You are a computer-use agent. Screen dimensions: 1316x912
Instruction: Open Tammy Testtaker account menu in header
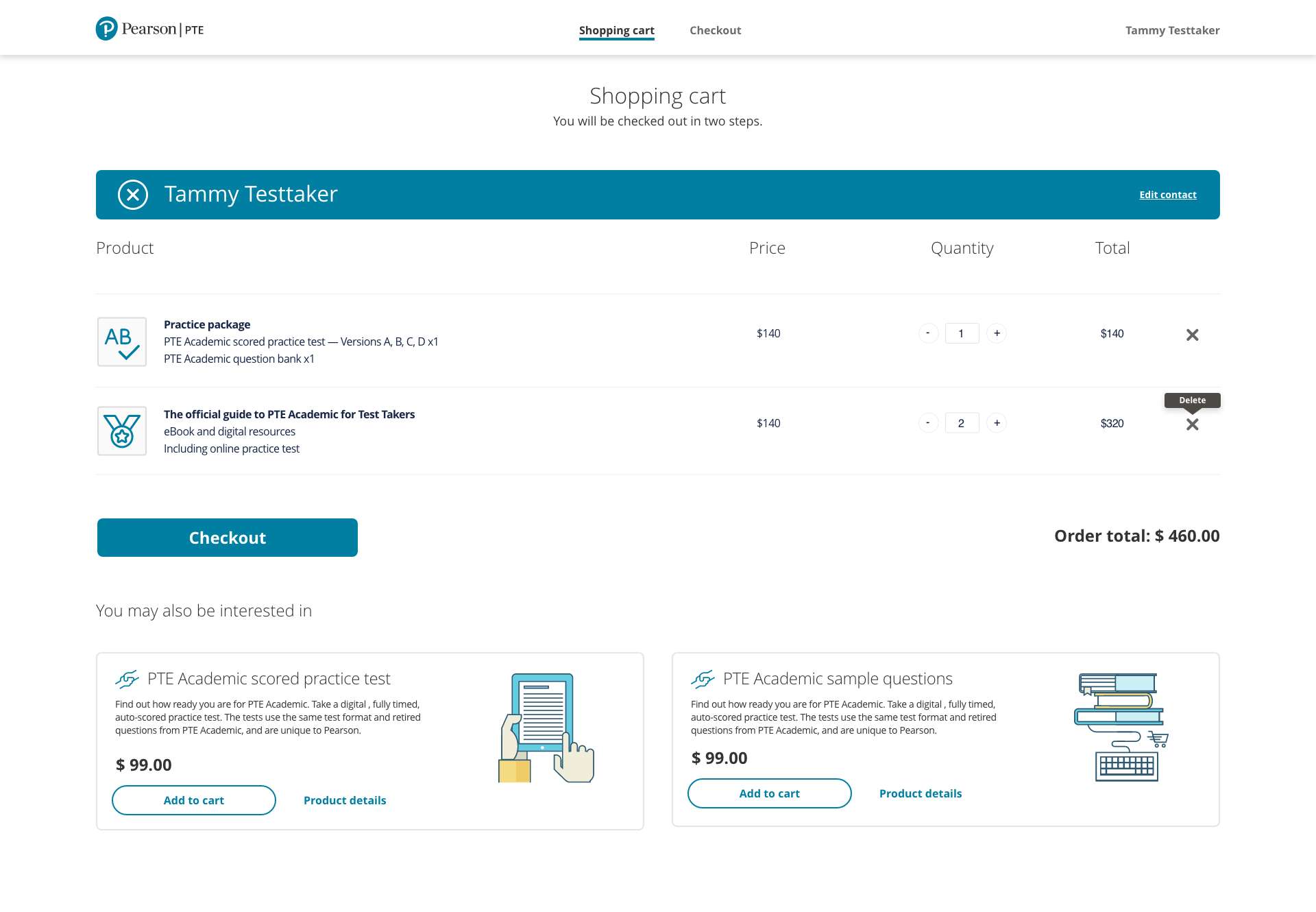point(1172,30)
